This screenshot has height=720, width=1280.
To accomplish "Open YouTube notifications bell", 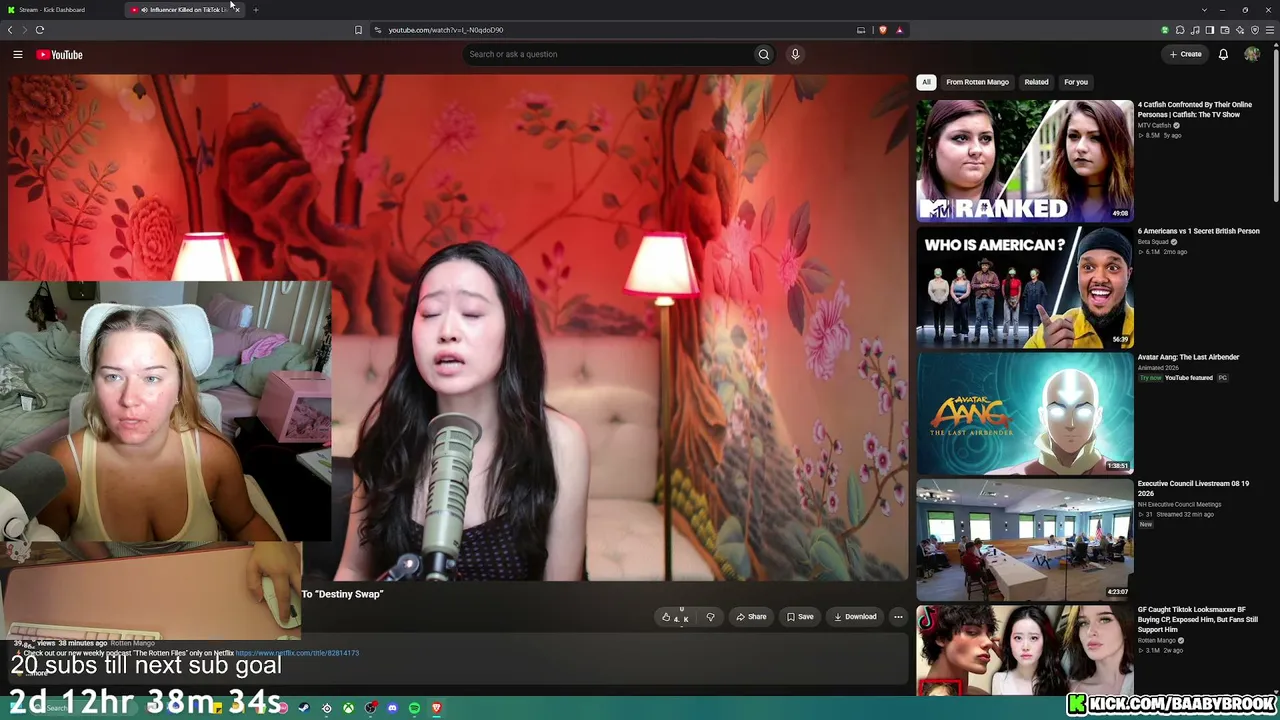I will click(x=1223, y=54).
